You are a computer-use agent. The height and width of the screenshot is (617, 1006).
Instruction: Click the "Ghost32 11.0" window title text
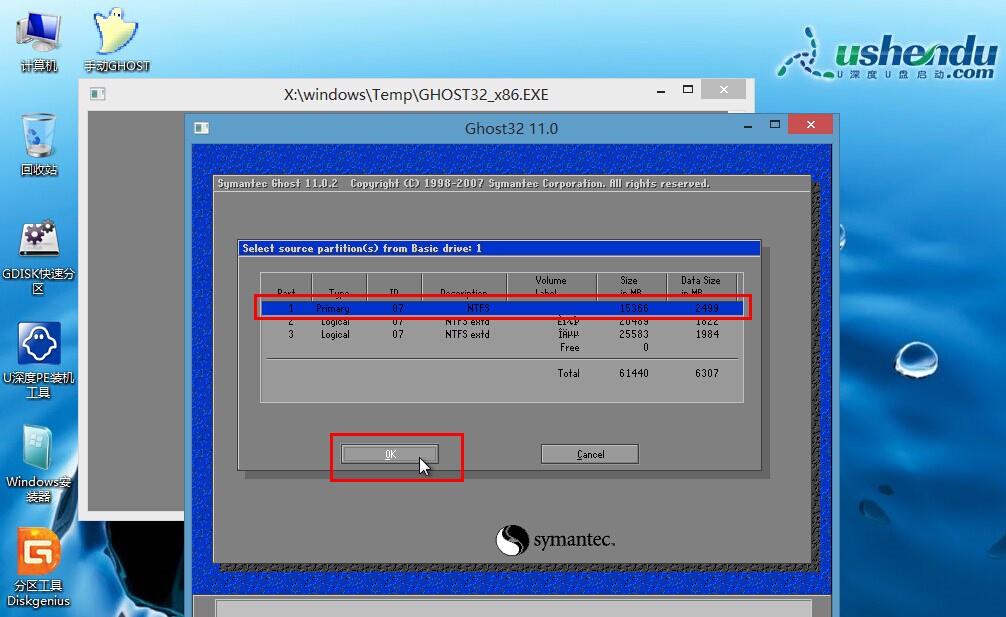[x=511, y=128]
